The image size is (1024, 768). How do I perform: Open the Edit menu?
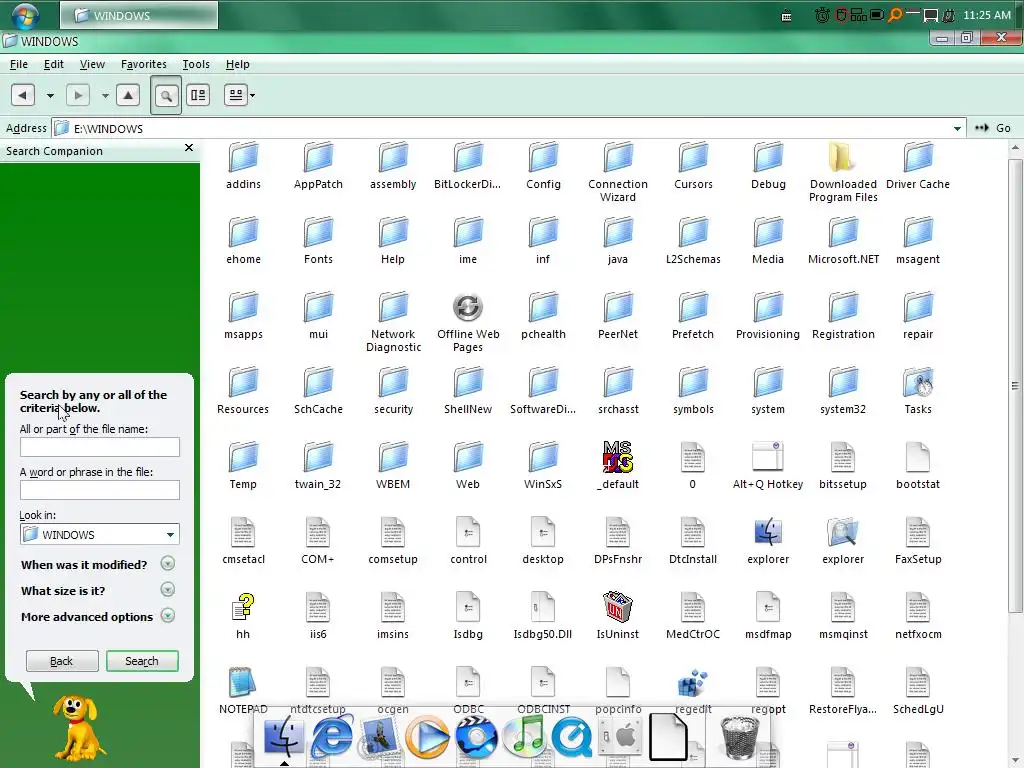(54, 64)
